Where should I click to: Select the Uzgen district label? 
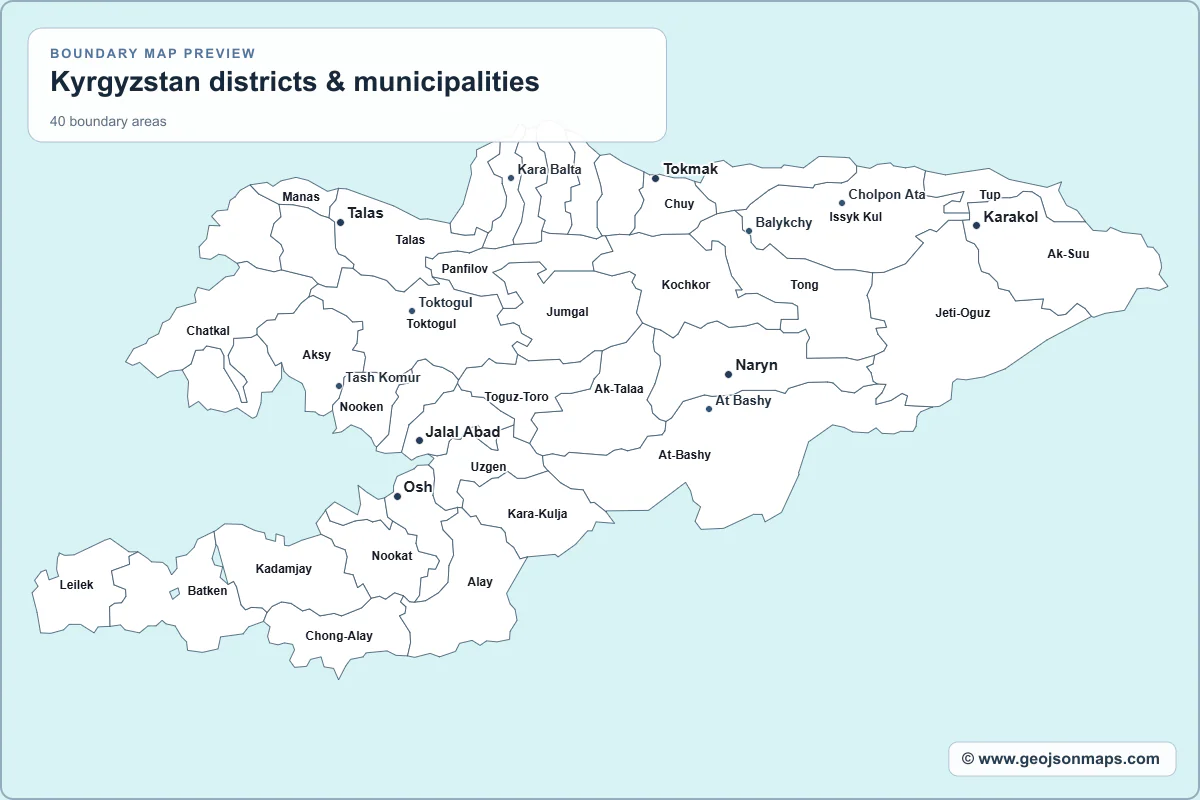coord(488,467)
